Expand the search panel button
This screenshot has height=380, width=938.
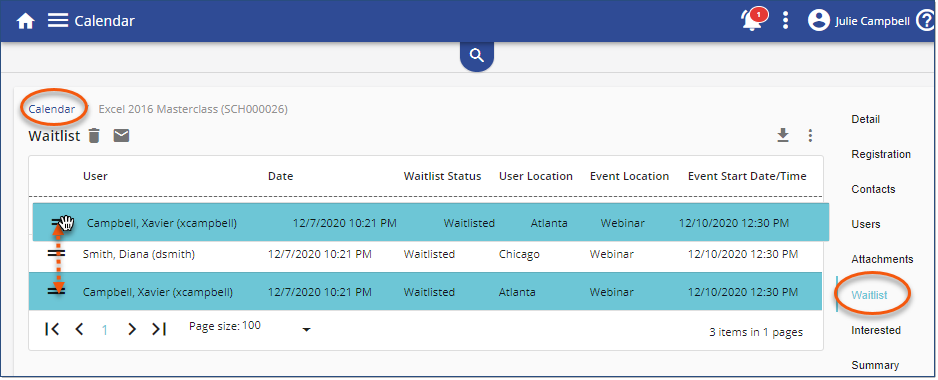pyautogui.click(x=477, y=56)
